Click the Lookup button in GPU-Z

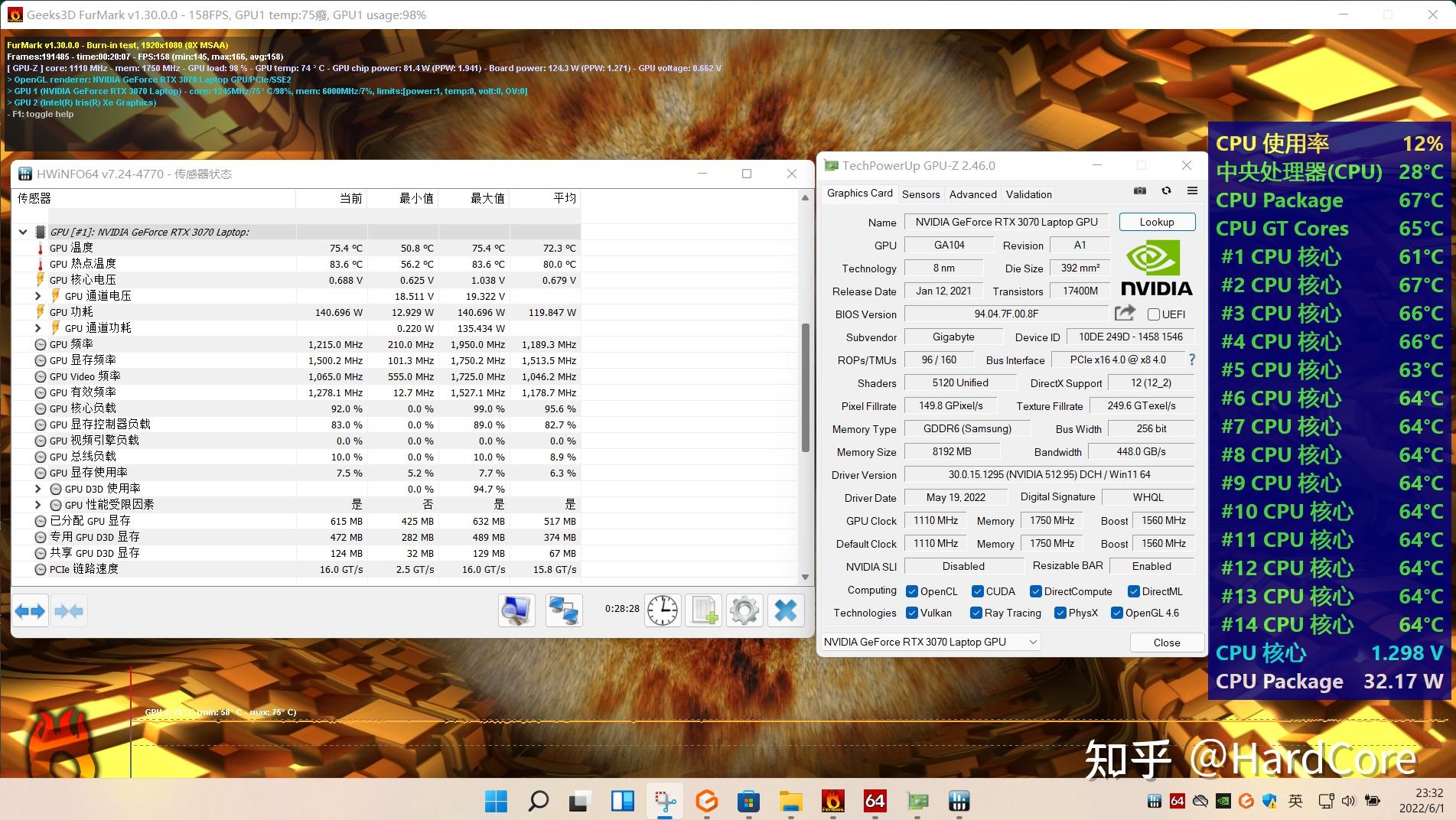[1157, 222]
